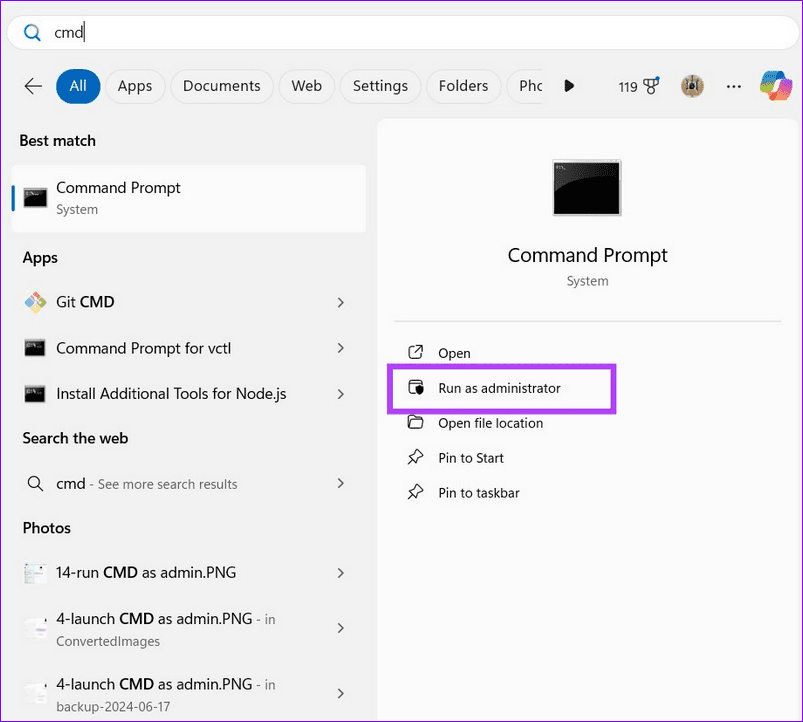
Task: Switch to the Settings filter tab
Action: coord(380,86)
